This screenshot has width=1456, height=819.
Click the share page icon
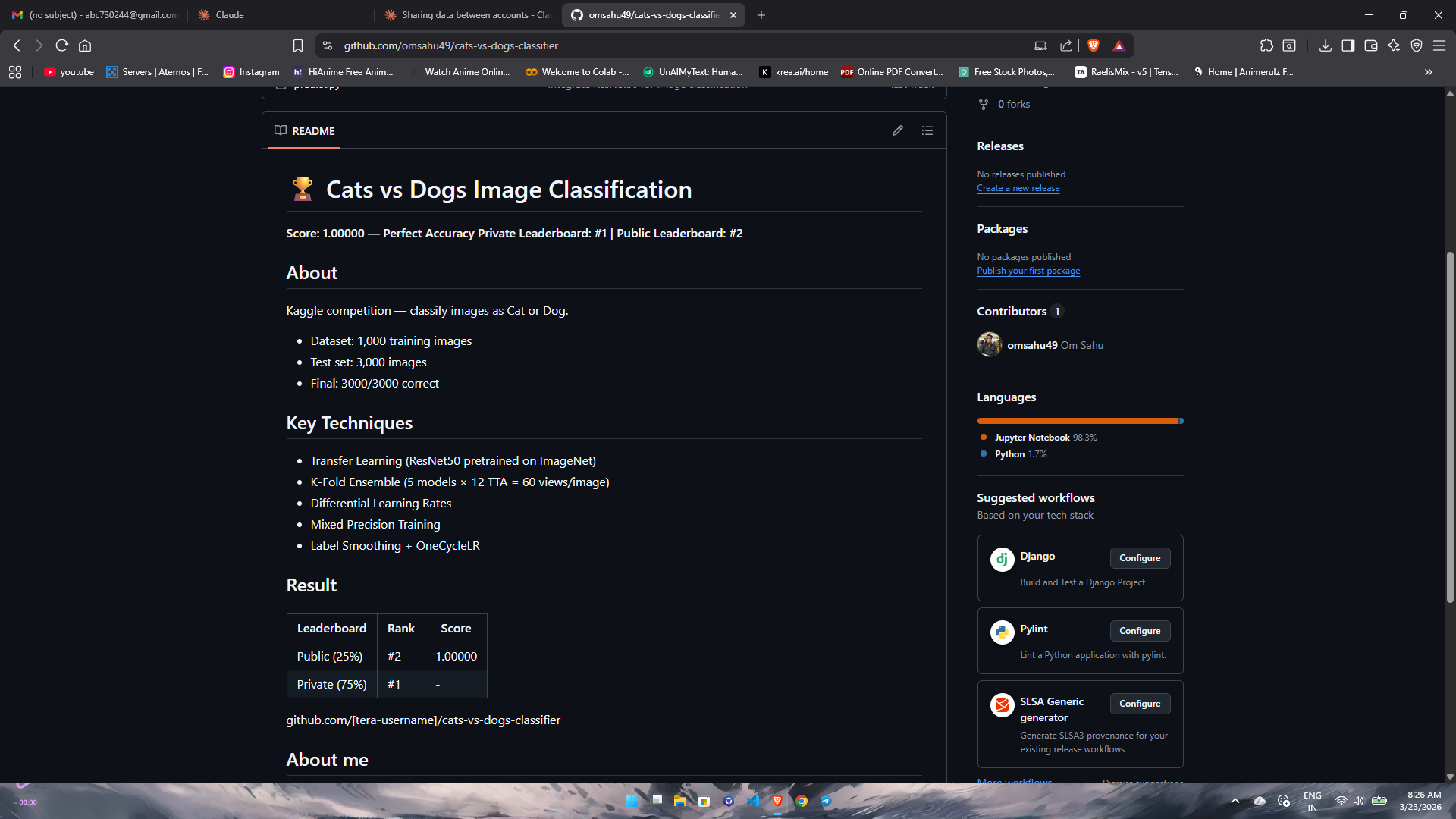(x=1065, y=45)
